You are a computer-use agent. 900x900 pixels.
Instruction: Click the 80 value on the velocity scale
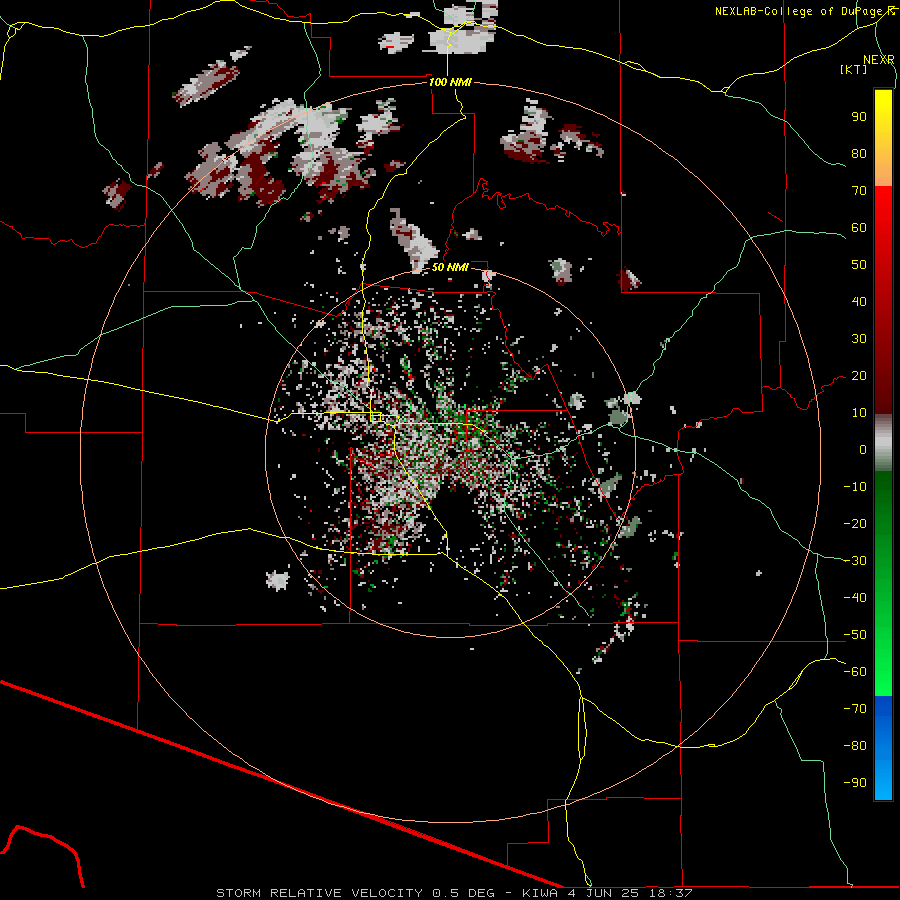859,153
